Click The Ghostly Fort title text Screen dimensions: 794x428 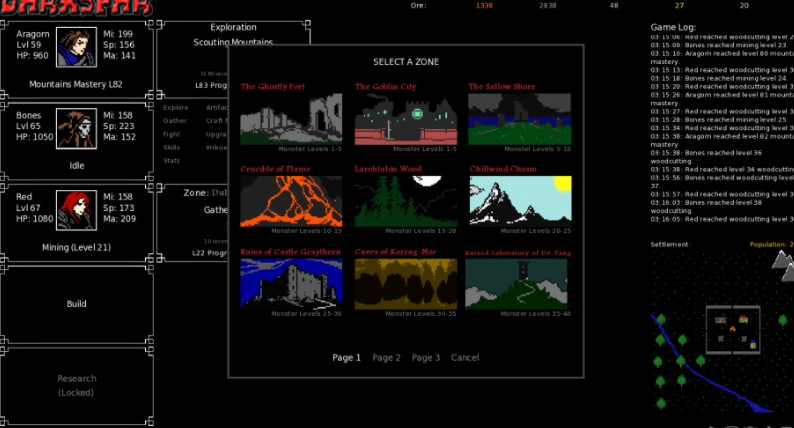[x=272, y=87]
